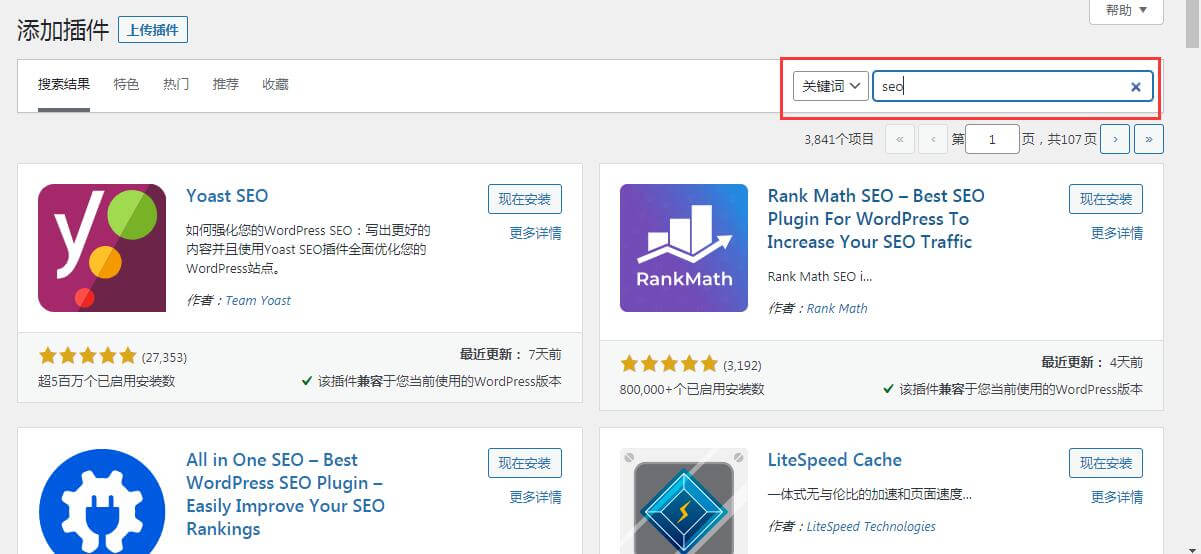Switch to the 收藏 tab
Viewport: 1201px width, 554px height.
tap(275, 85)
